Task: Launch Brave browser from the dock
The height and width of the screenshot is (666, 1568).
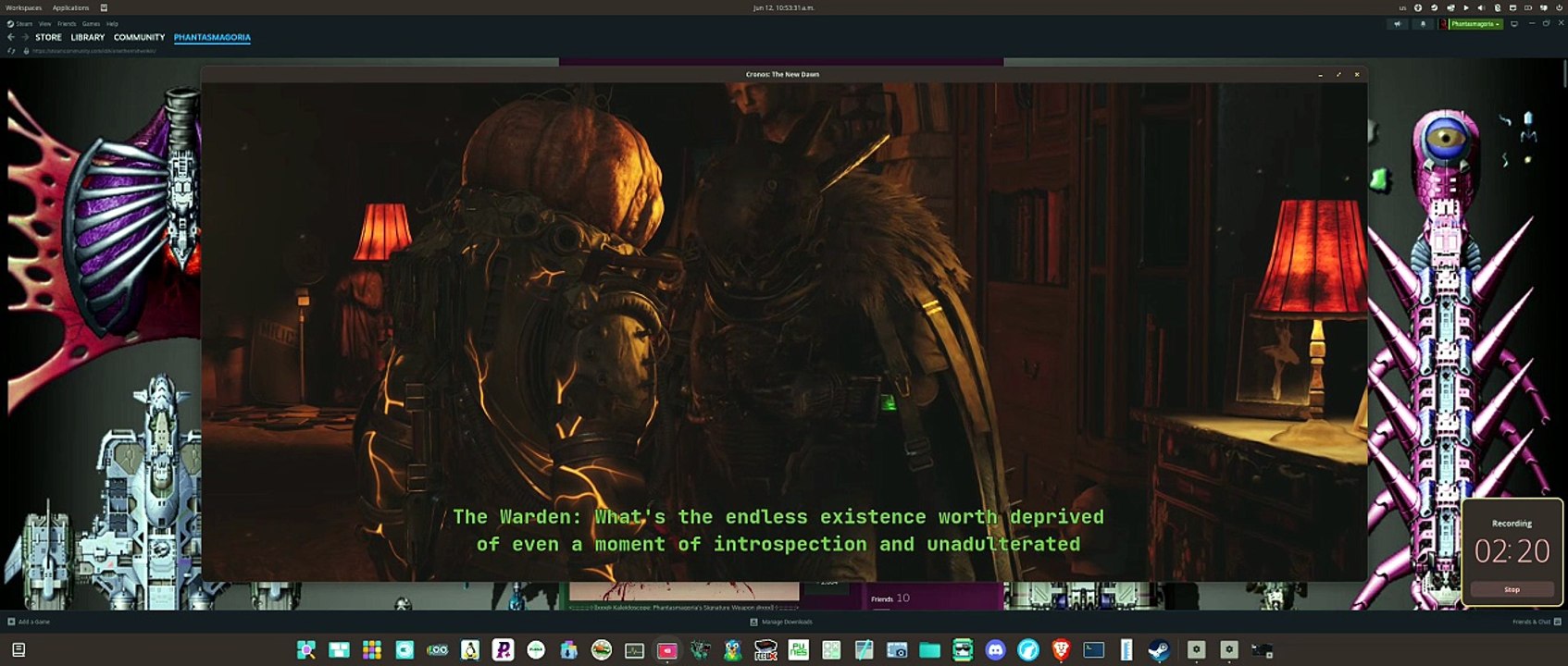Action: (x=1061, y=650)
